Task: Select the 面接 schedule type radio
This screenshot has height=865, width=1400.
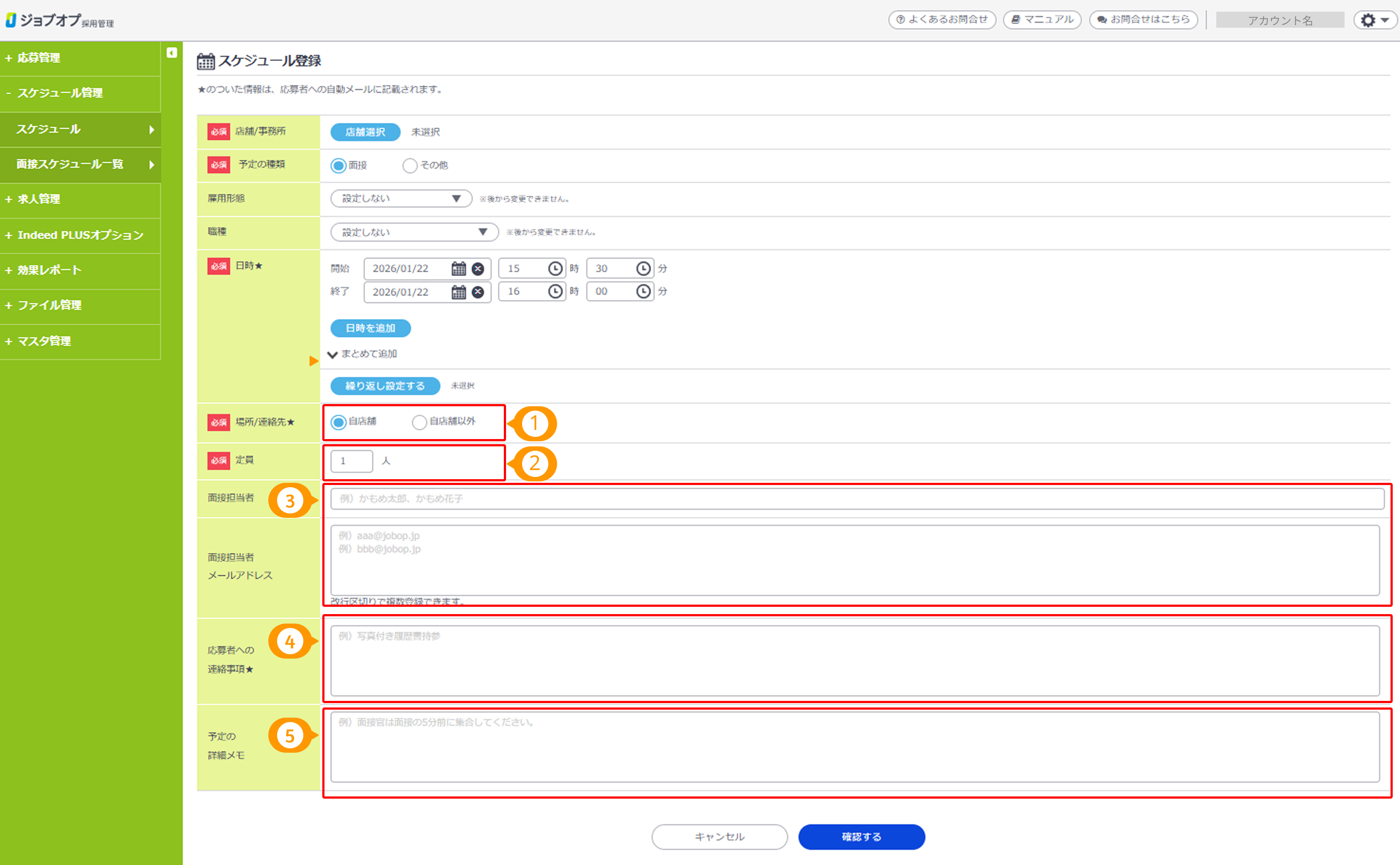Action: click(x=339, y=165)
